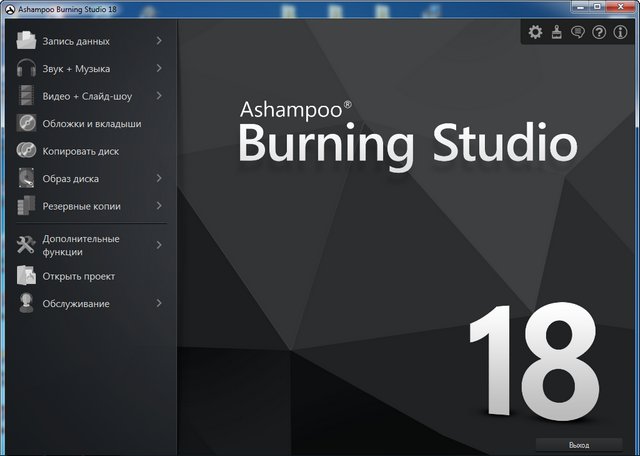Expand the Запись данных submenu arrow

pyautogui.click(x=159, y=41)
